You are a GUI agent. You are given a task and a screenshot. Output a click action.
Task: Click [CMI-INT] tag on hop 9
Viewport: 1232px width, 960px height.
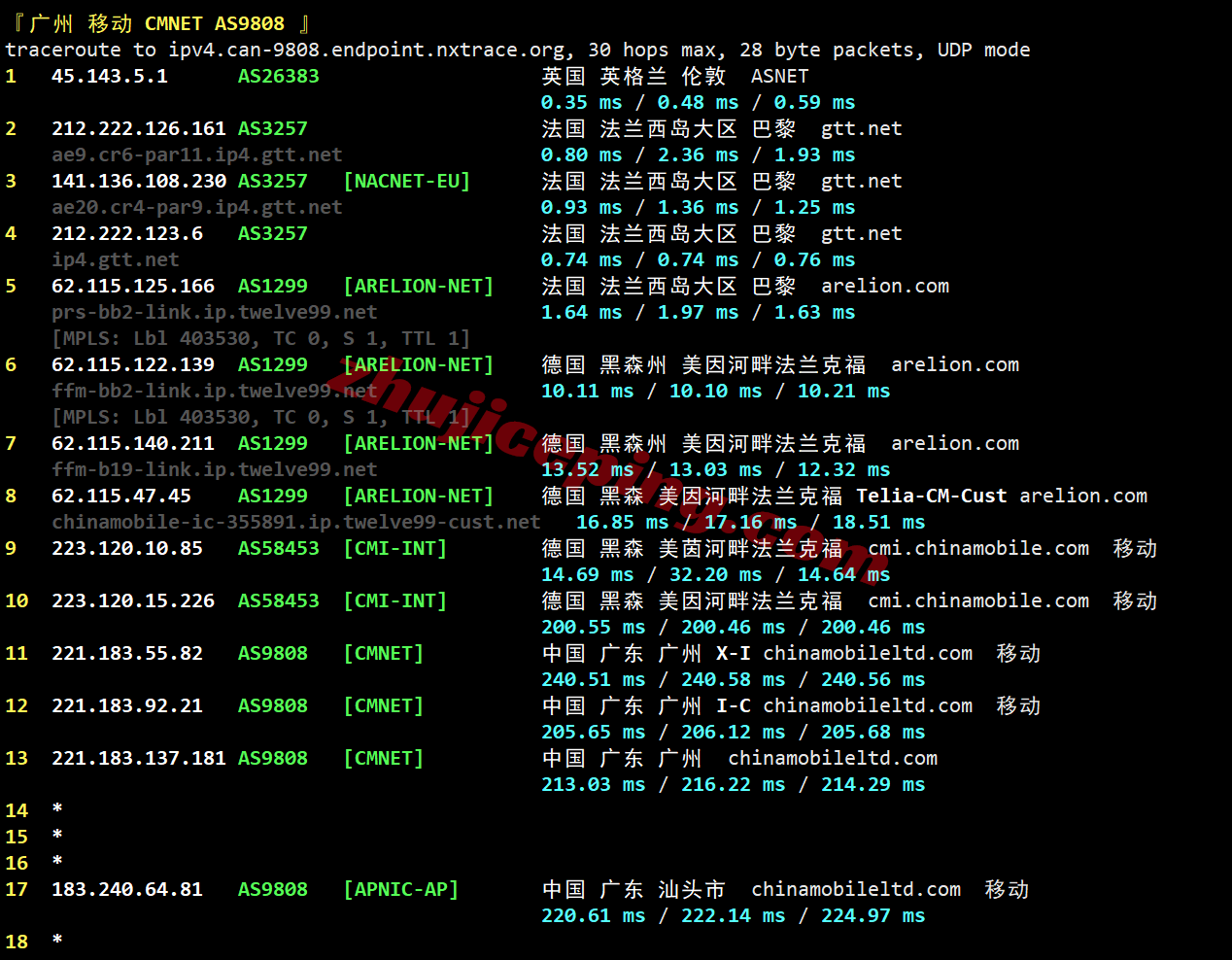[x=395, y=548]
